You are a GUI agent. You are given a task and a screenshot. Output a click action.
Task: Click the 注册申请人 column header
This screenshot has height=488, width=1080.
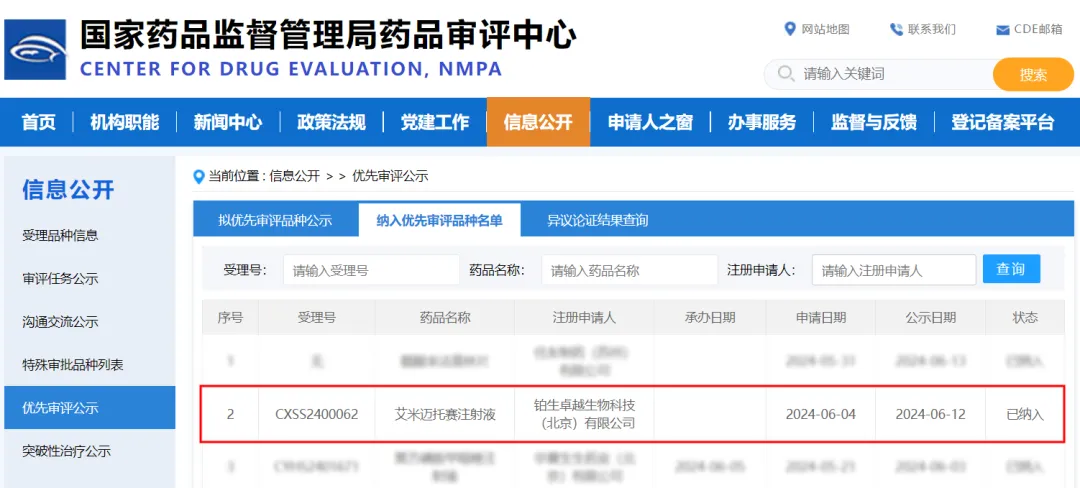(584, 317)
